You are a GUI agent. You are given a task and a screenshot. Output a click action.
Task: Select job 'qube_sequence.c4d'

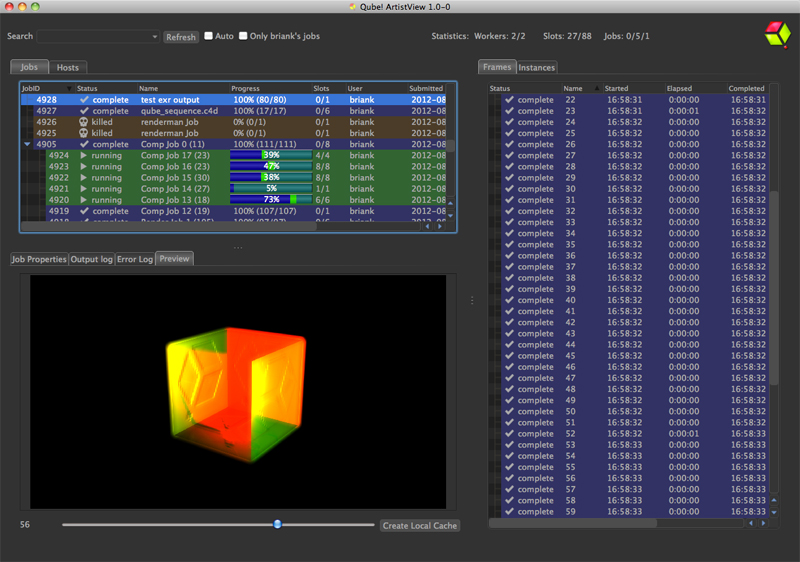tap(234, 111)
